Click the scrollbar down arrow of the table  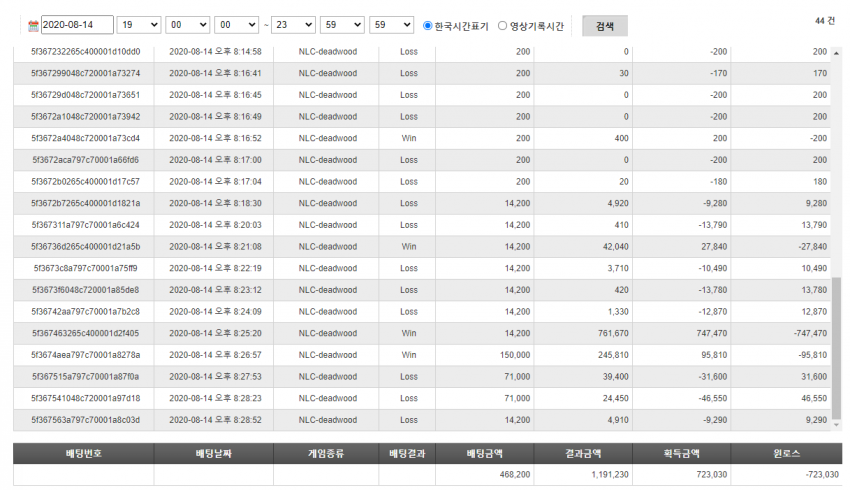coord(836,425)
